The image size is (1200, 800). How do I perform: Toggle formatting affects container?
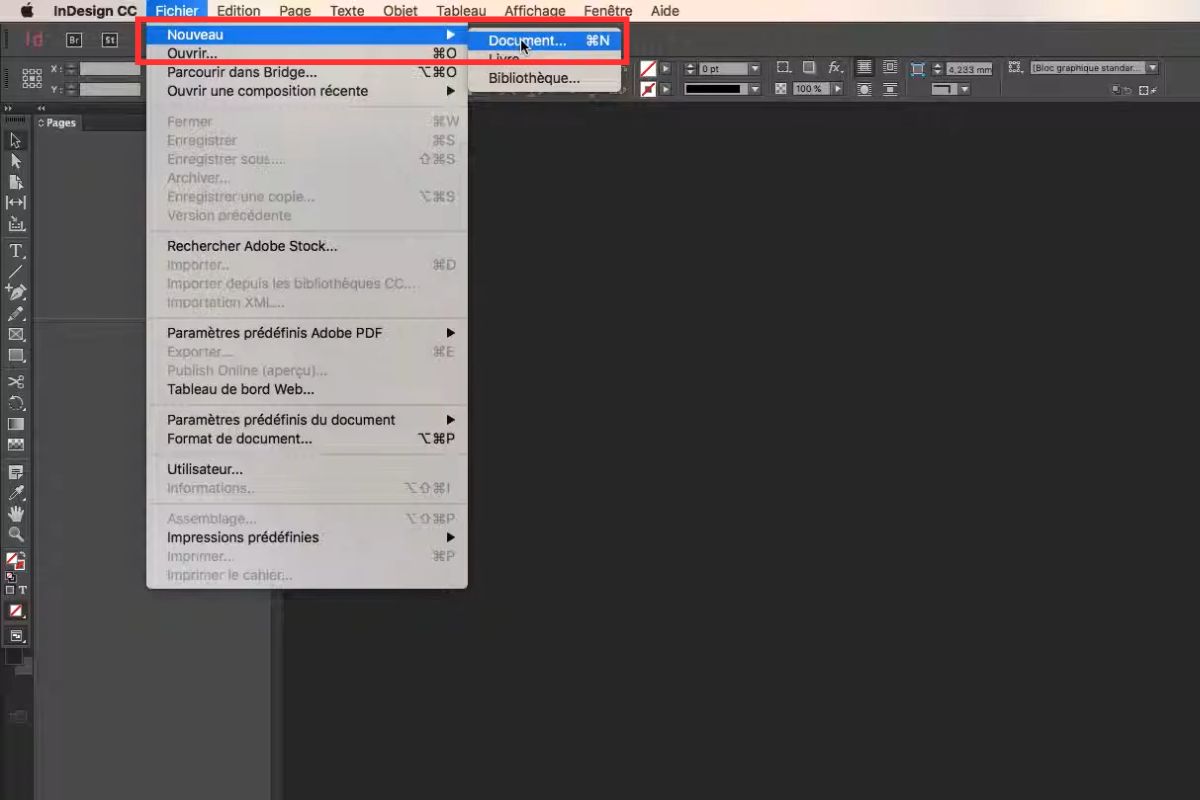(x=10, y=590)
